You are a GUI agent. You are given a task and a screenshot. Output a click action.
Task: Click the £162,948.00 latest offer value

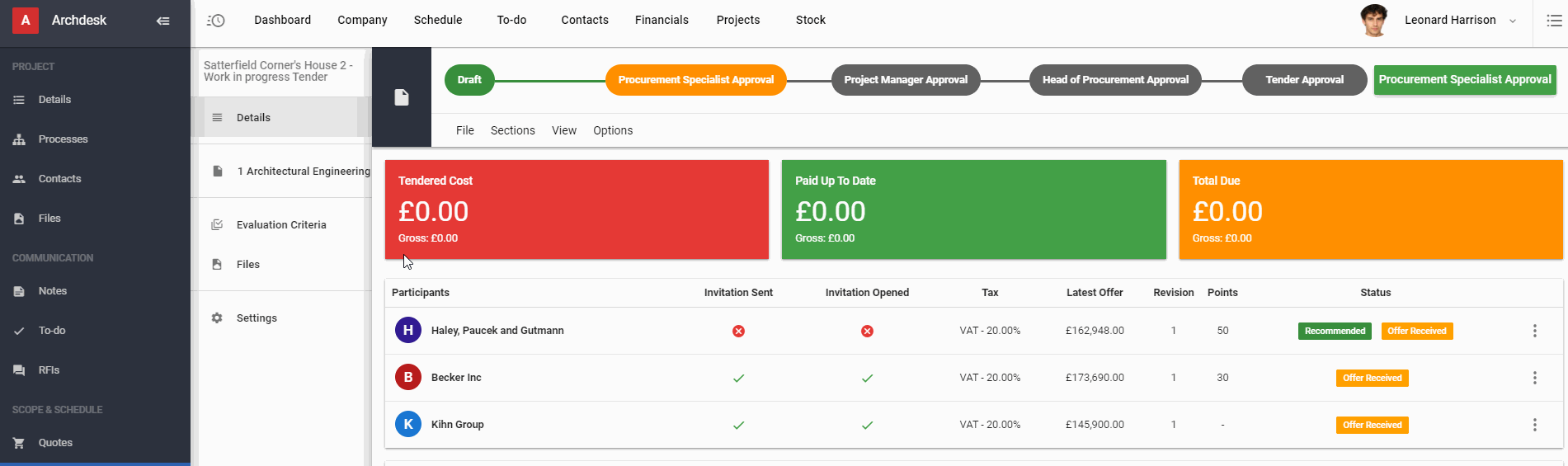click(1095, 331)
